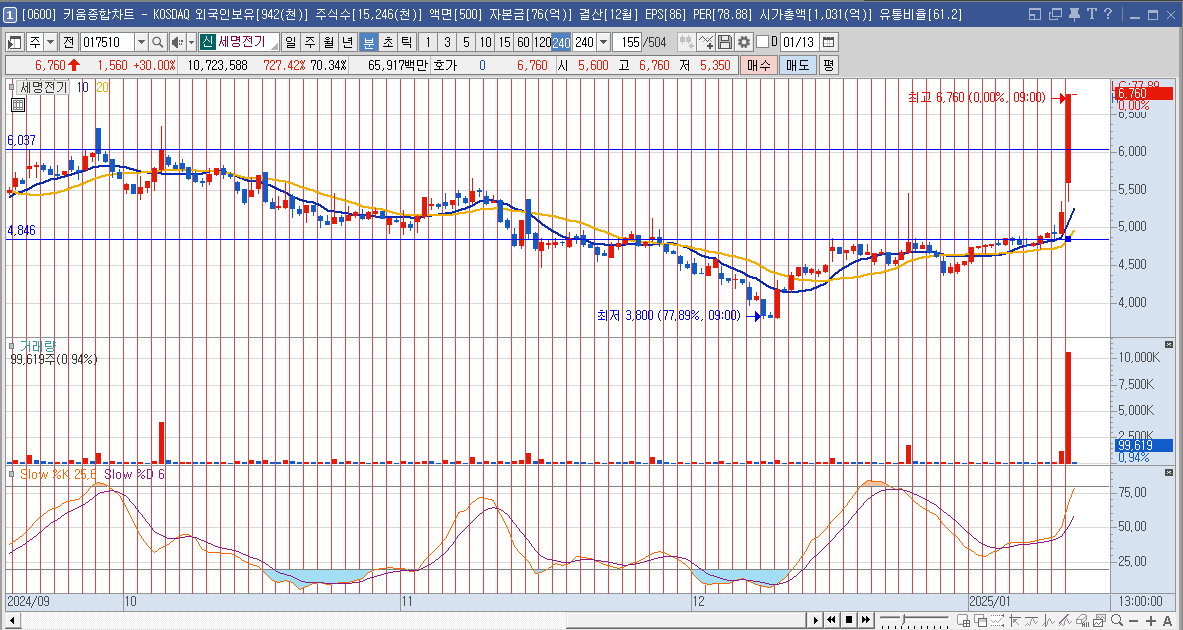
Task: Toggle the D date checkbox
Action: [x=763, y=41]
